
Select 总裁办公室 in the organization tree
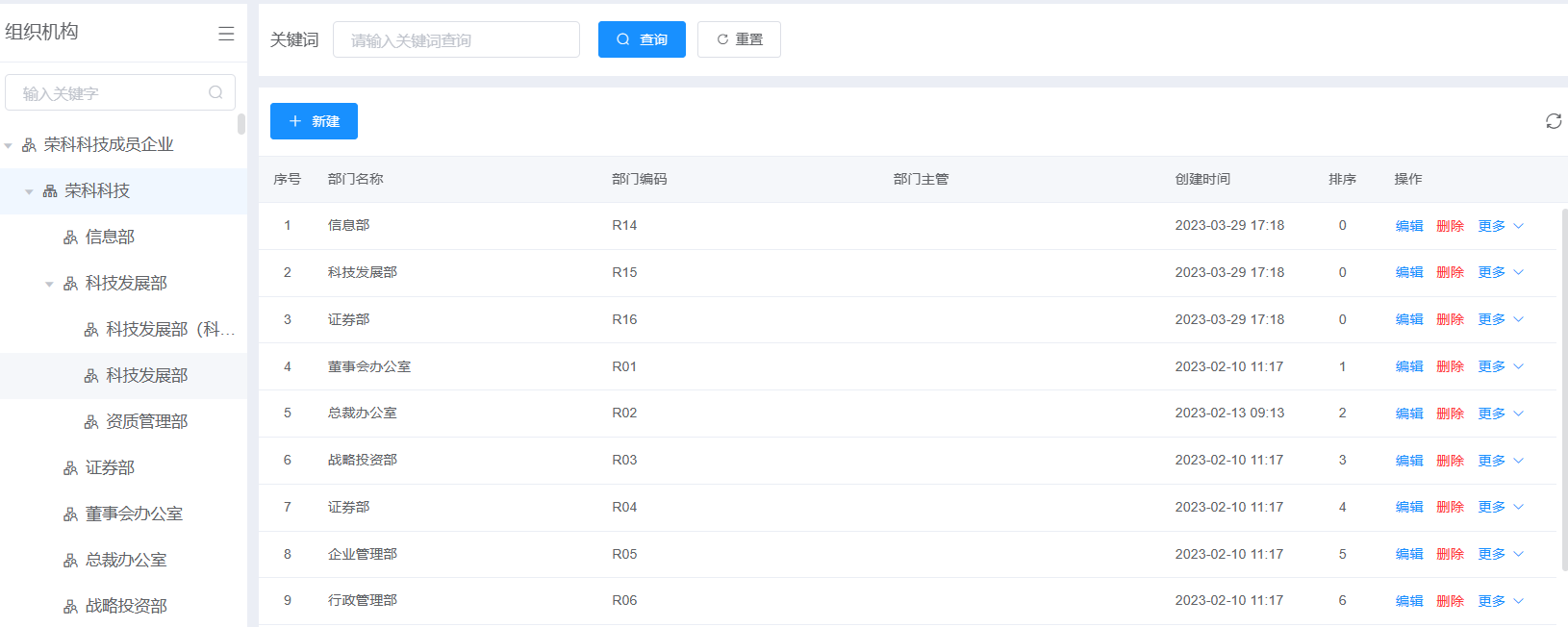(x=126, y=560)
